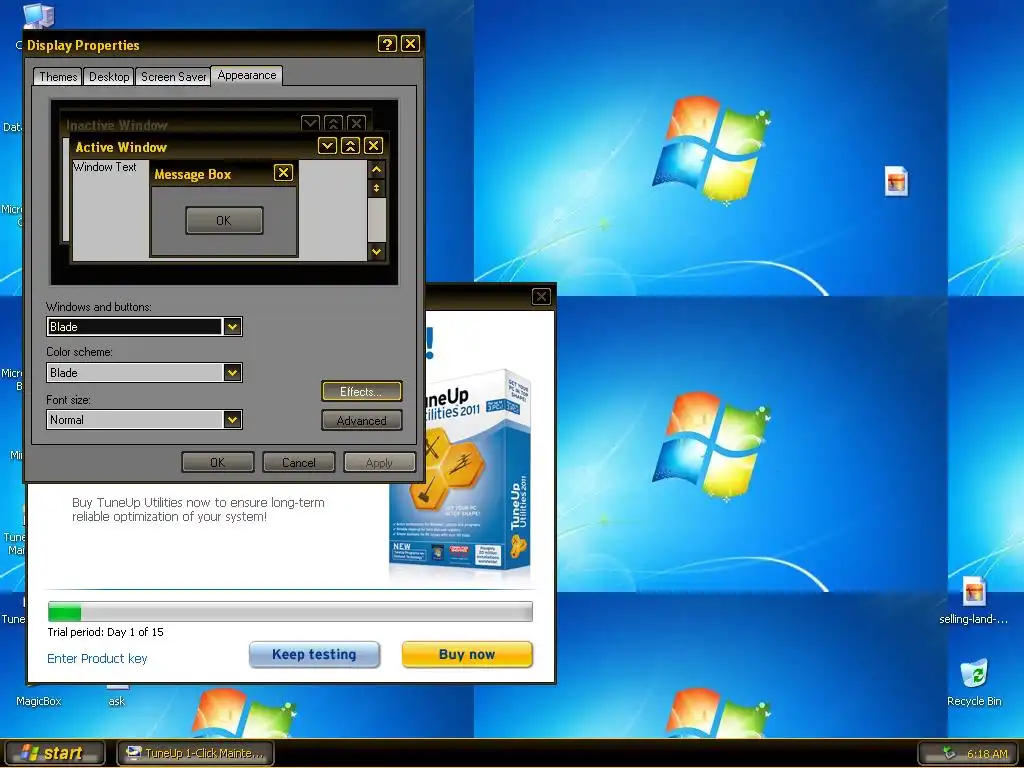Click Active Window preview minimize icon
Screen dimensions: 1024x768
[x=327, y=146]
